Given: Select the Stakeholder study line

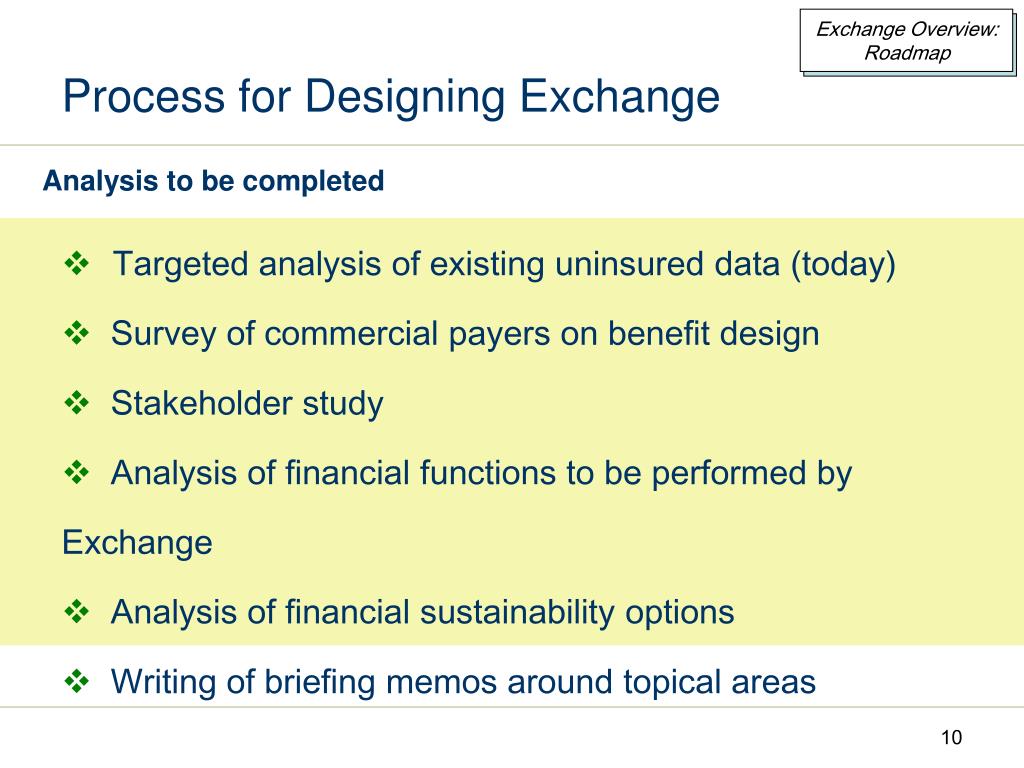Looking at the screenshot, I should pyautogui.click(x=247, y=404).
